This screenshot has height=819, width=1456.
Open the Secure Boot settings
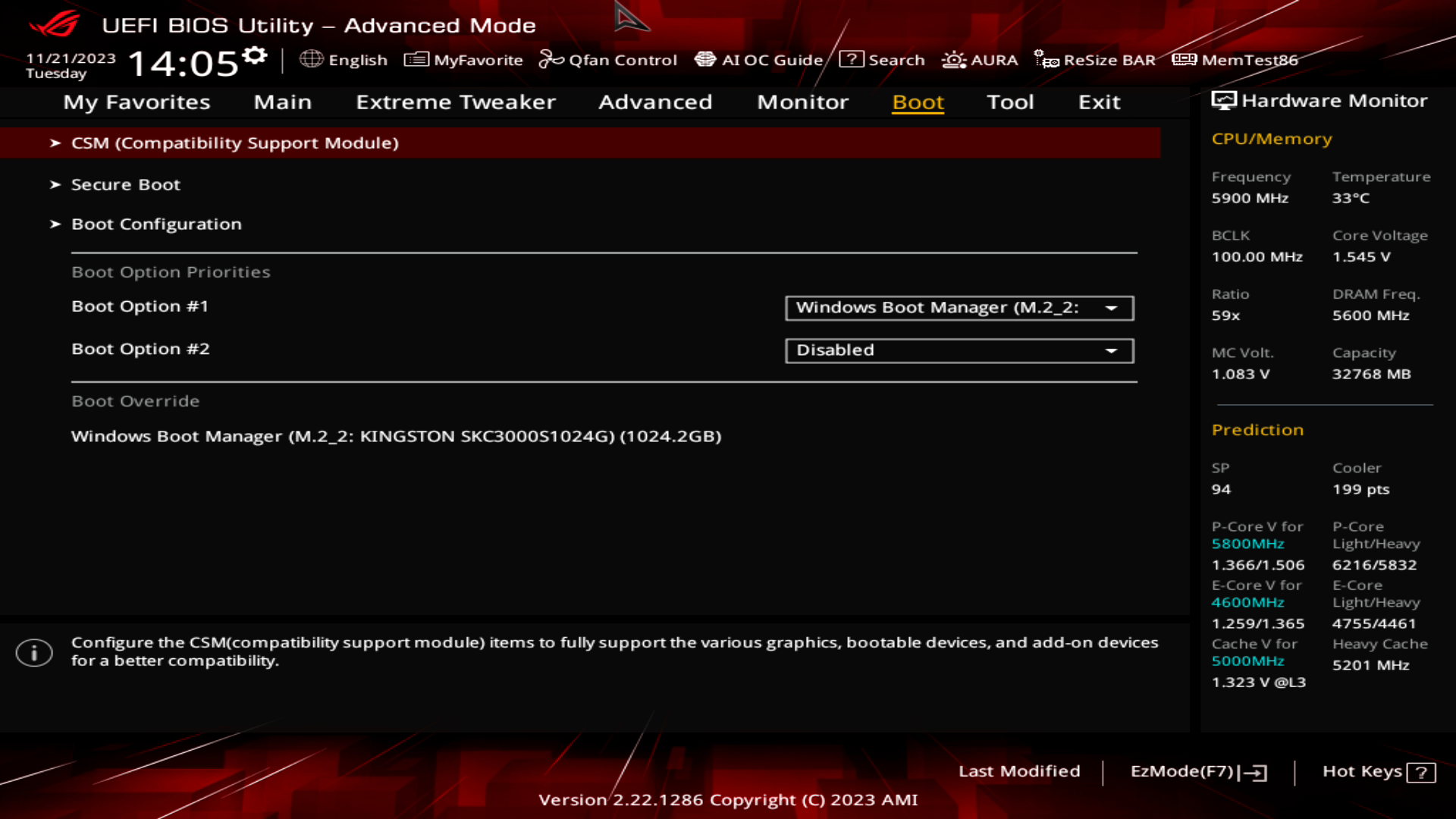(x=126, y=184)
